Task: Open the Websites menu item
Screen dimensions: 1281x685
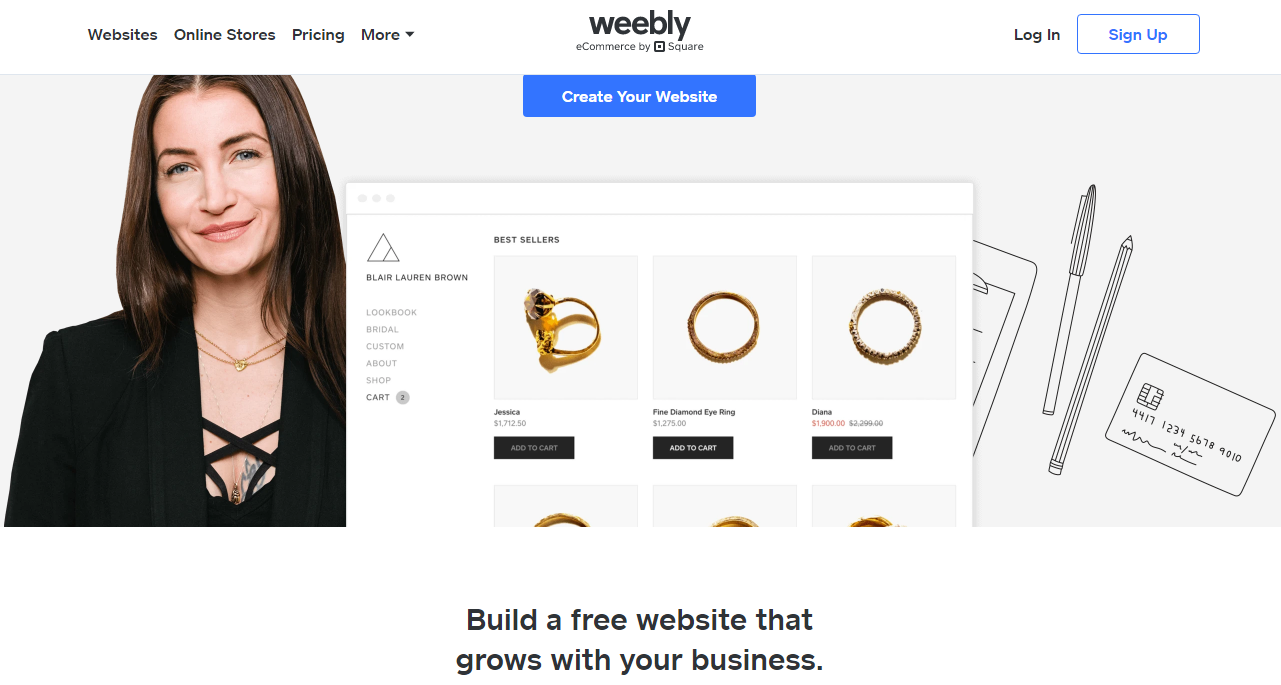Action: point(122,34)
